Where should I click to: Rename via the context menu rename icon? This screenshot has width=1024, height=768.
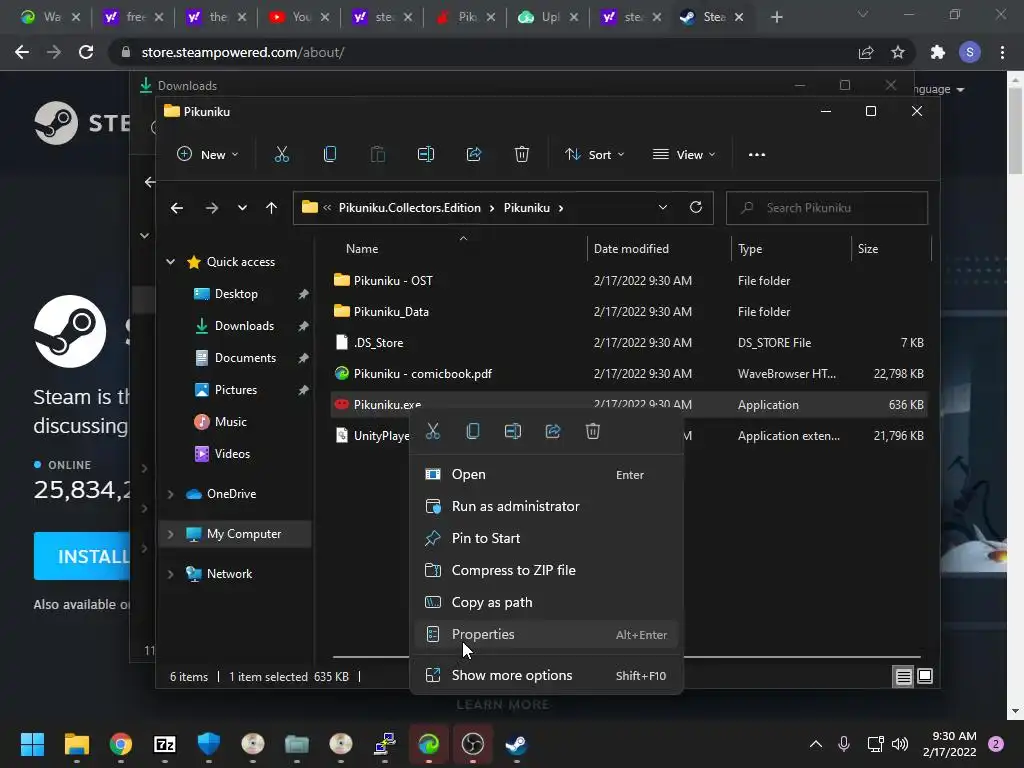pos(513,431)
